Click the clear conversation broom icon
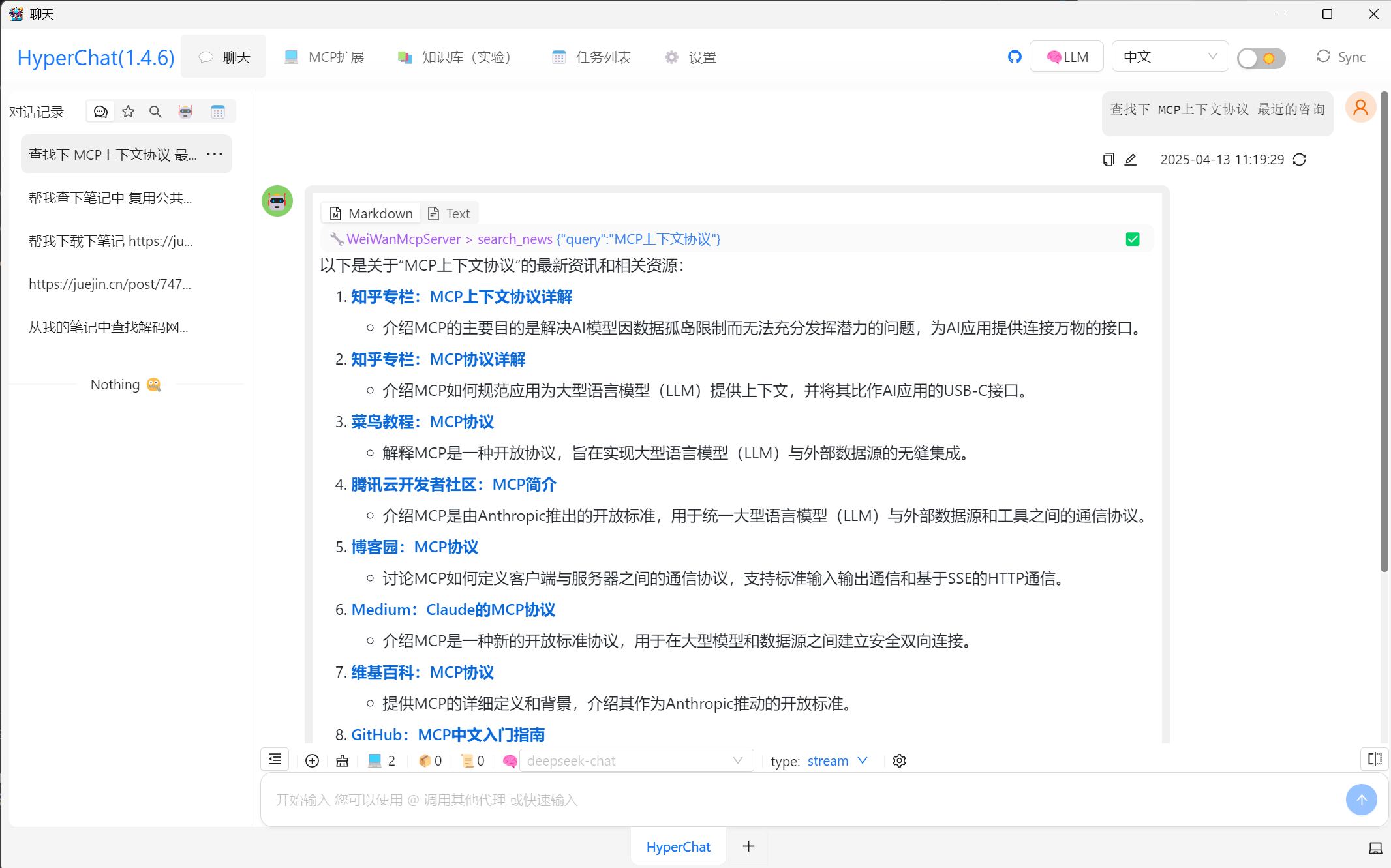 [x=342, y=761]
